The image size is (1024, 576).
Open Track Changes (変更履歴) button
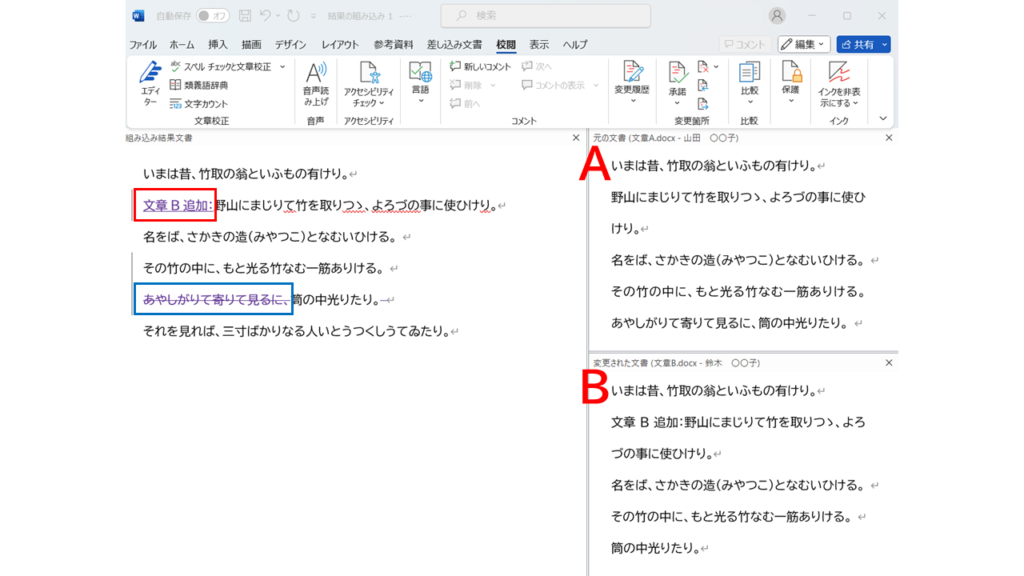pyautogui.click(x=632, y=82)
